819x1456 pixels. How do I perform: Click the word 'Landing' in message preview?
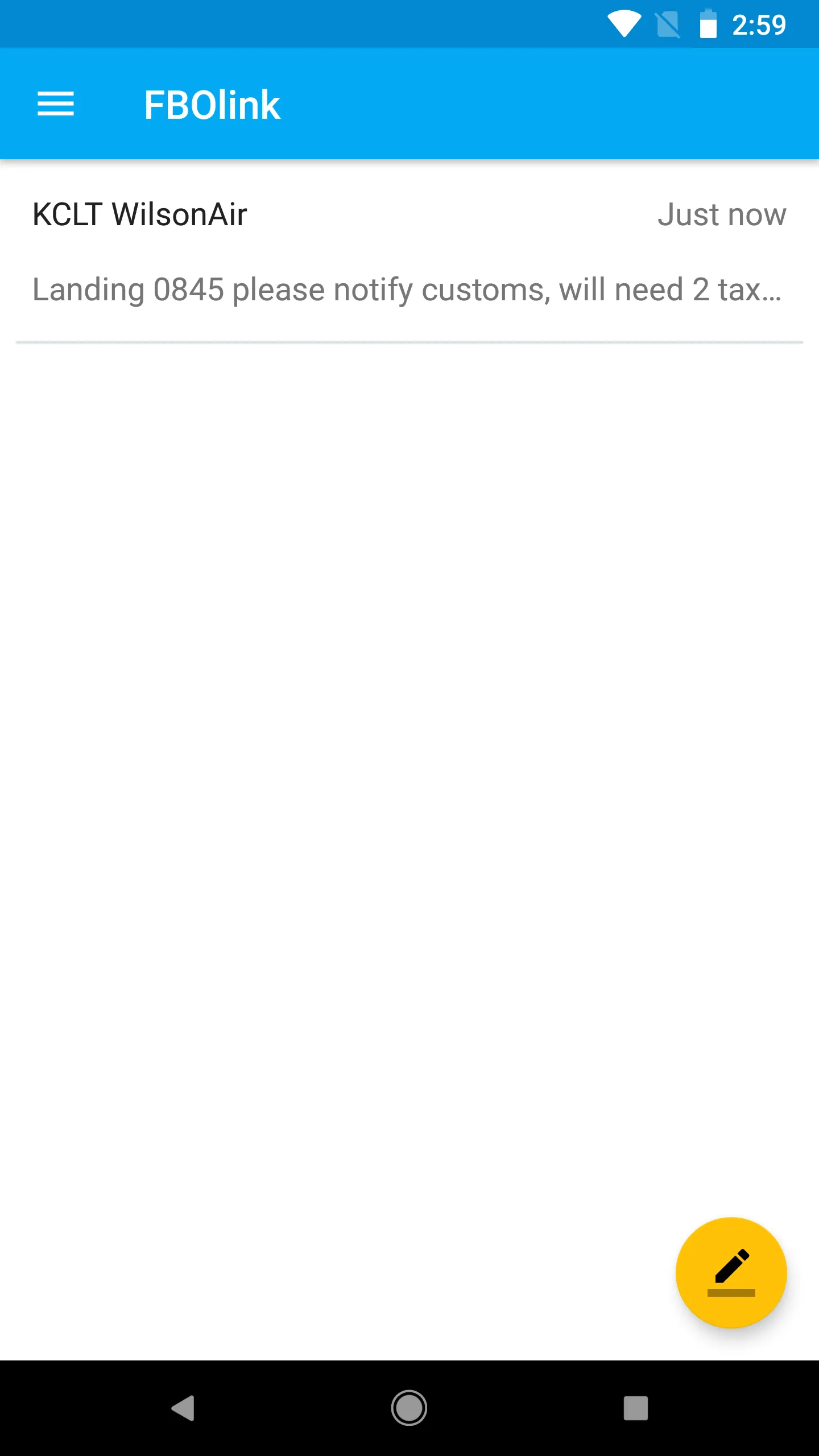tap(89, 291)
